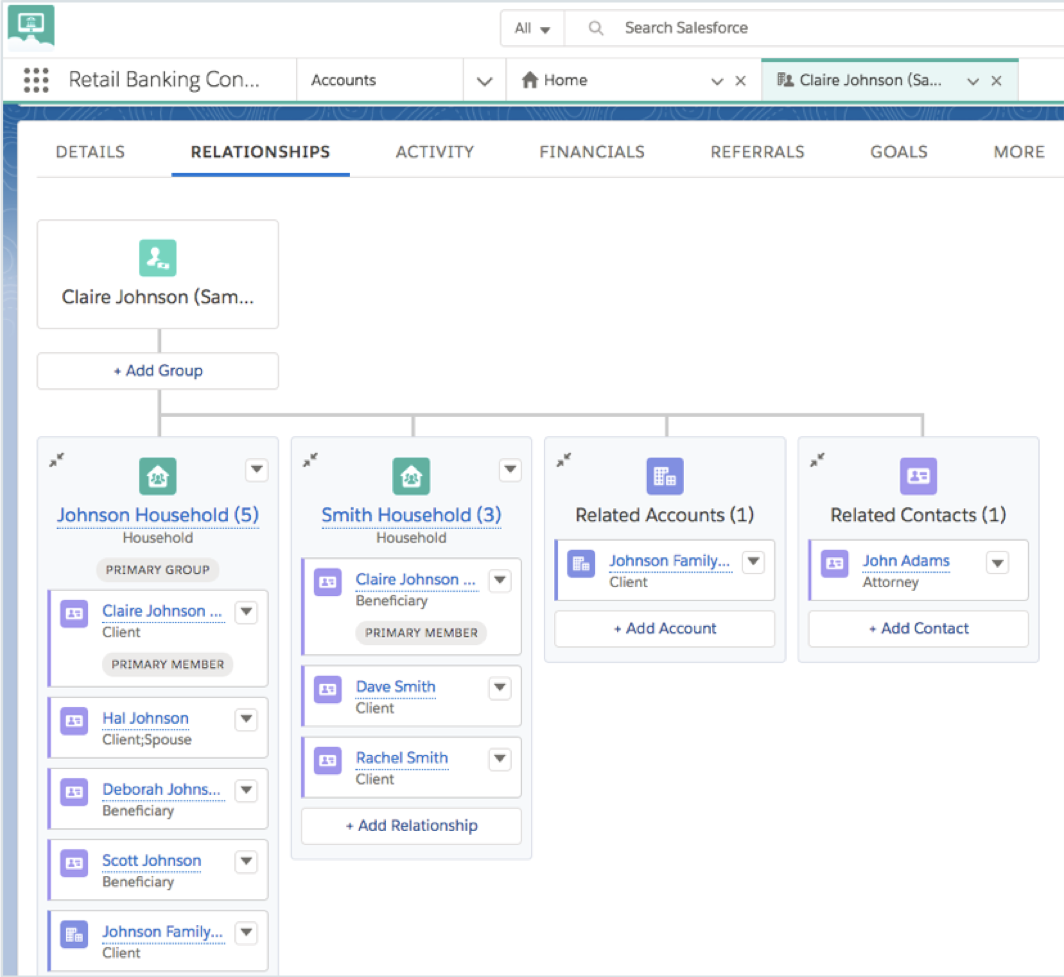Click the Smith Household group icon
1064x977 pixels.
click(411, 477)
